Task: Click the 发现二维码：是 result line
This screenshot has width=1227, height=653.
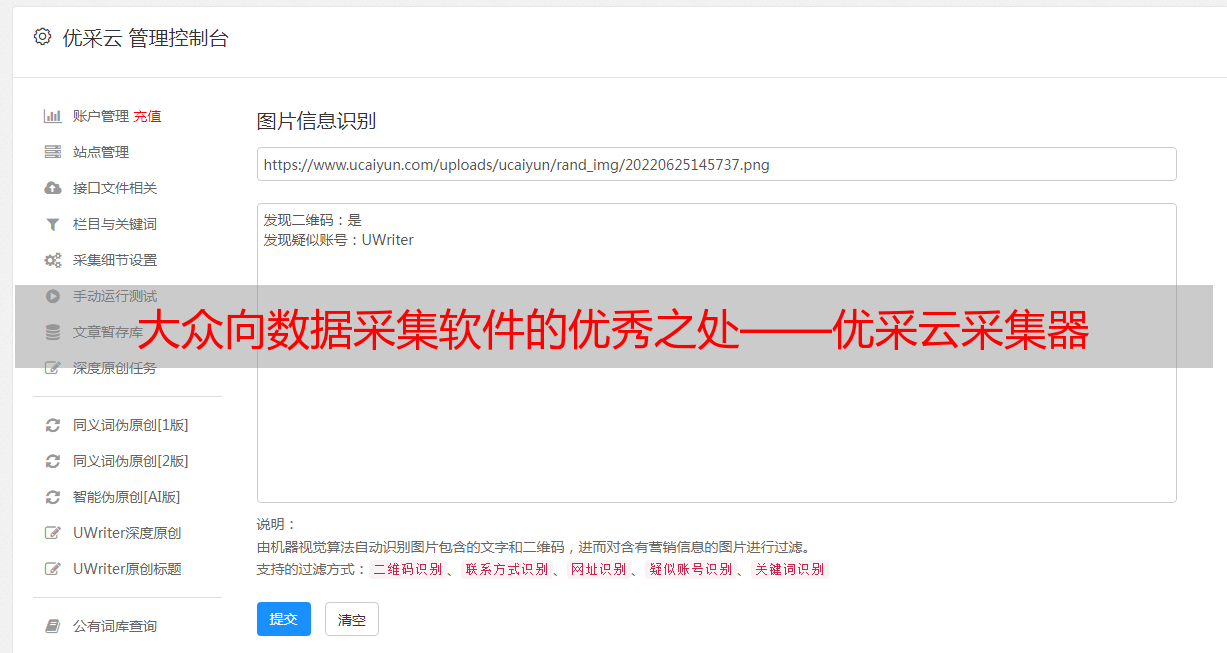Action: click(313, 220)
